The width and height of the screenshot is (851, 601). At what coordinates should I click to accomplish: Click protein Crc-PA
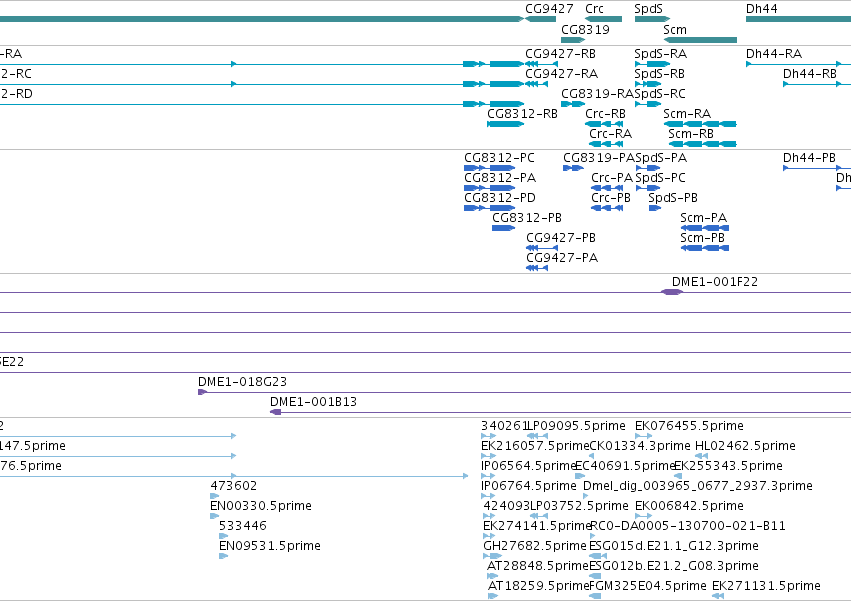[612, 178]
